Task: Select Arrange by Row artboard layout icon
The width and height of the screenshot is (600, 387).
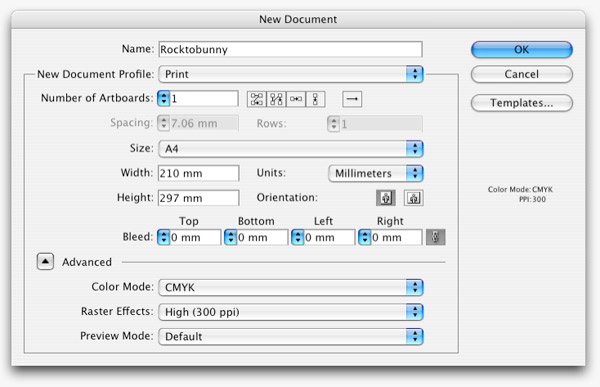Action: coord(296,99)
